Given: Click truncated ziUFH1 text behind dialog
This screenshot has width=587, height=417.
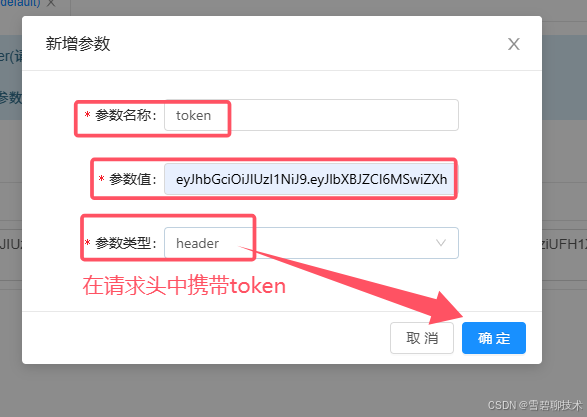Looking at the screenshot, I should tap(564, 244).
